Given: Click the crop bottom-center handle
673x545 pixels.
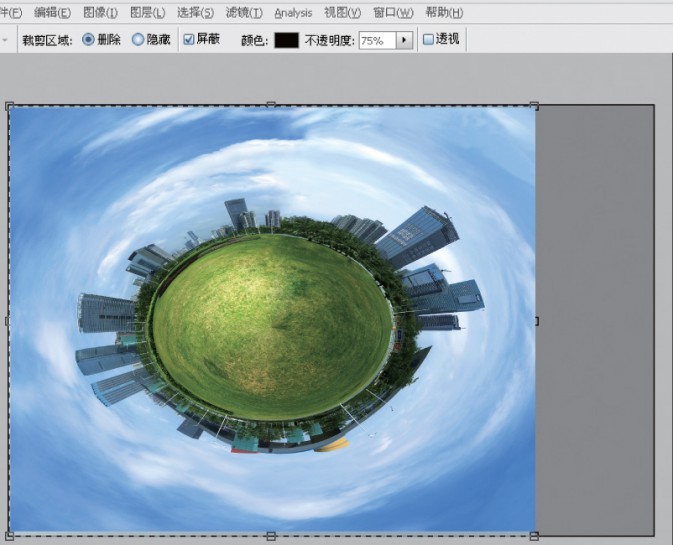Looking at the screenshot, I should [271, 536].
